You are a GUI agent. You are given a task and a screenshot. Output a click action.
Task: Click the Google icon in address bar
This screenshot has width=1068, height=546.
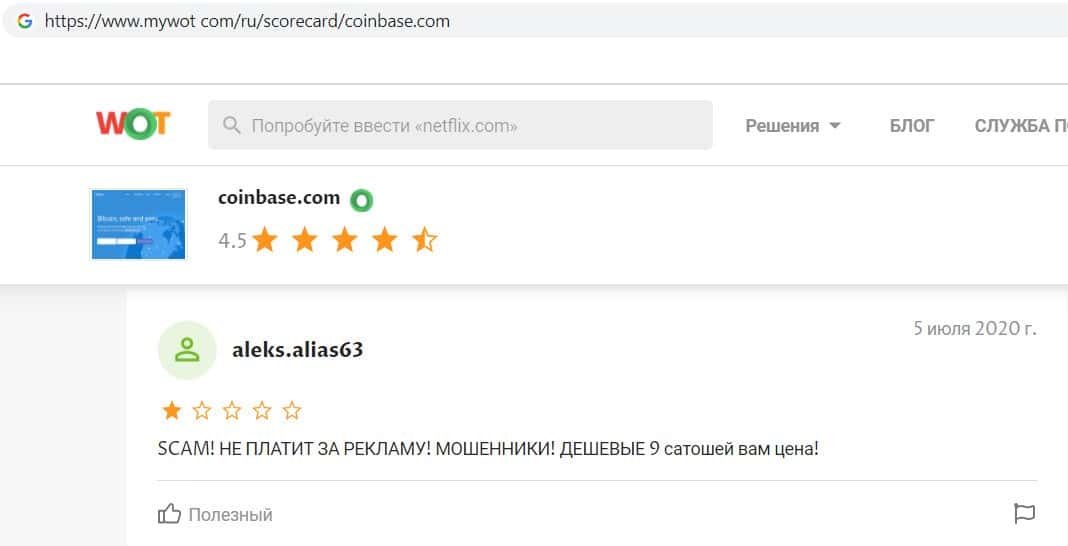click(x=25, y=21)
